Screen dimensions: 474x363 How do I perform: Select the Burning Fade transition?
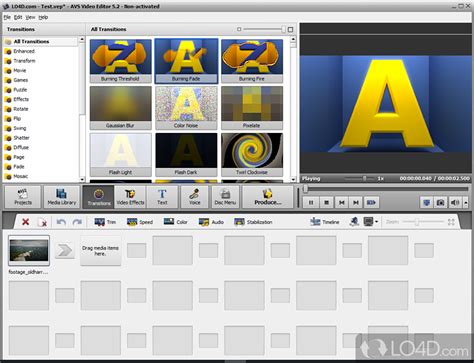(x=186, y=61)
